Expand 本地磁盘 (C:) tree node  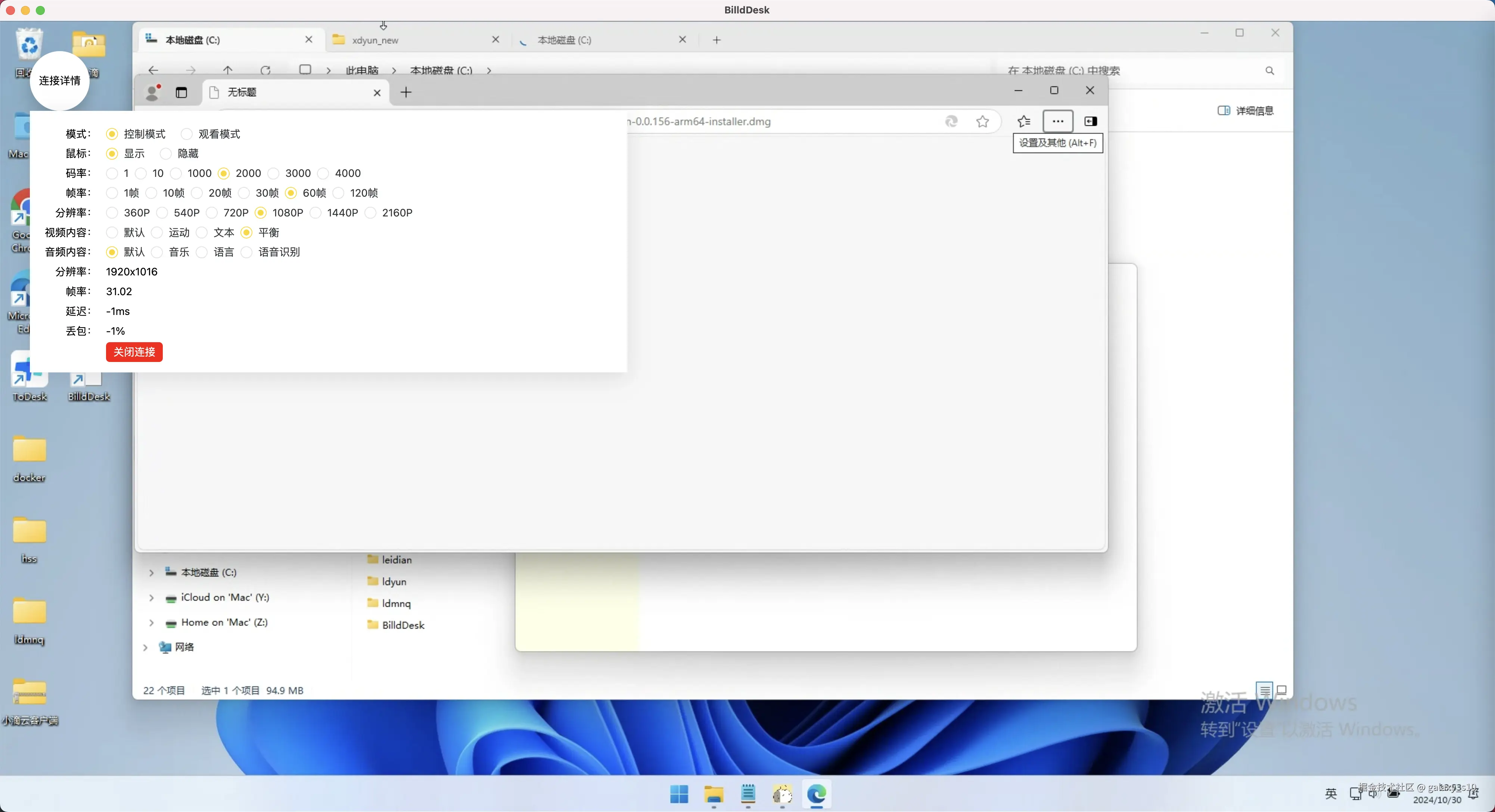point(152,572)
